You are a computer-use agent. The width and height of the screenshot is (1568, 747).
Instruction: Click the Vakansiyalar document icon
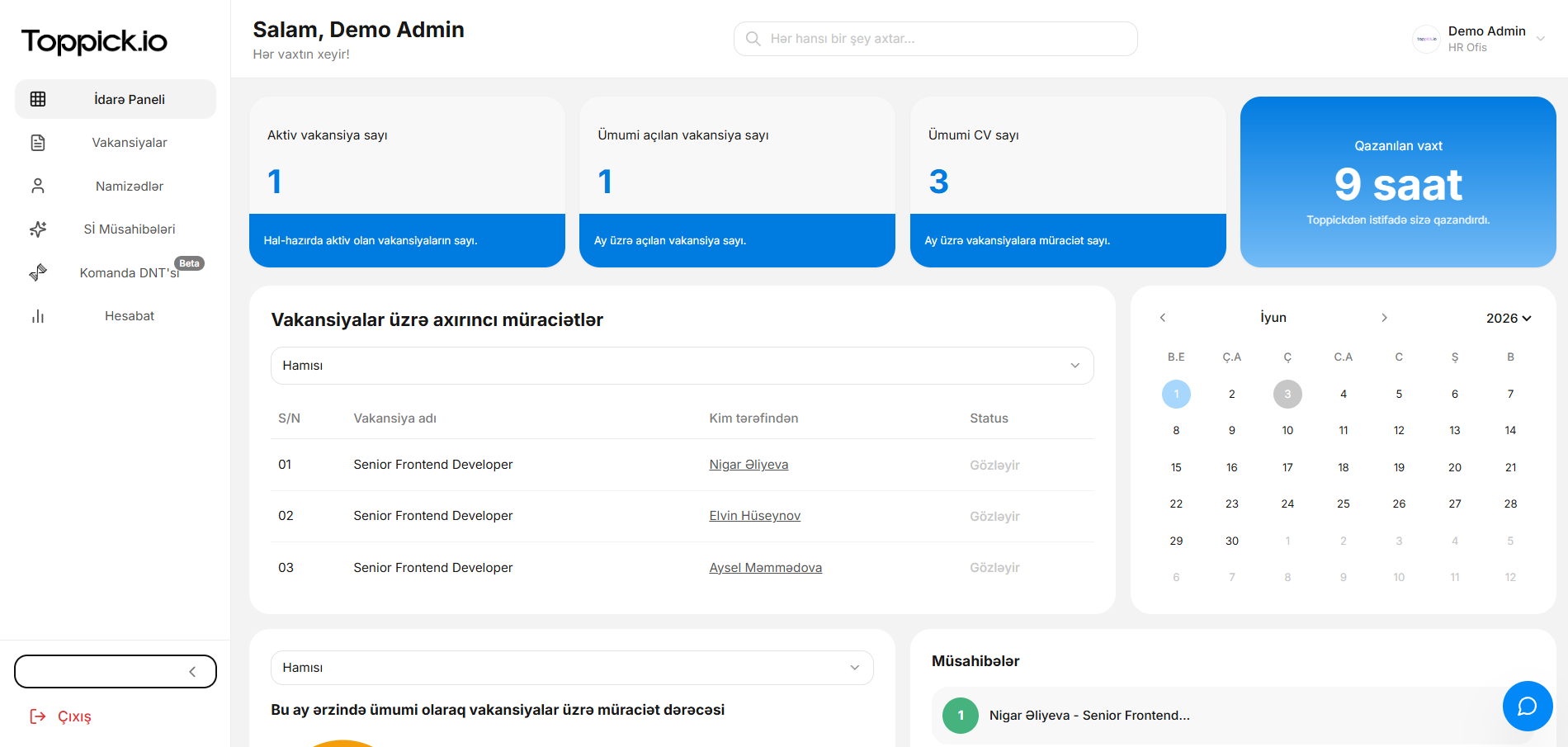tap(38, 143)
